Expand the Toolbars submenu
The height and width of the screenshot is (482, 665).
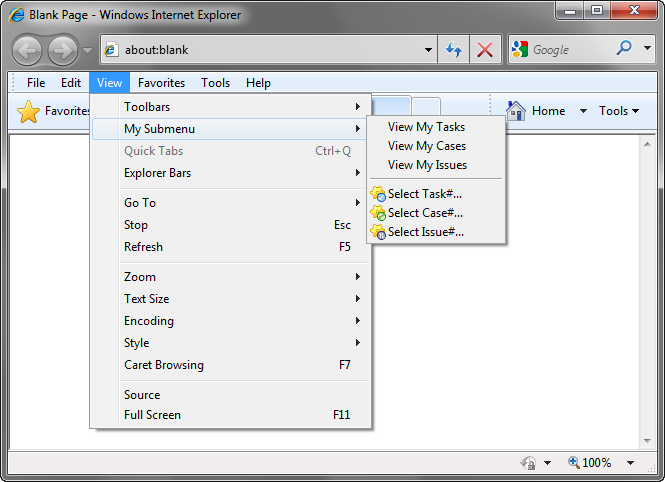pos(231,107)
